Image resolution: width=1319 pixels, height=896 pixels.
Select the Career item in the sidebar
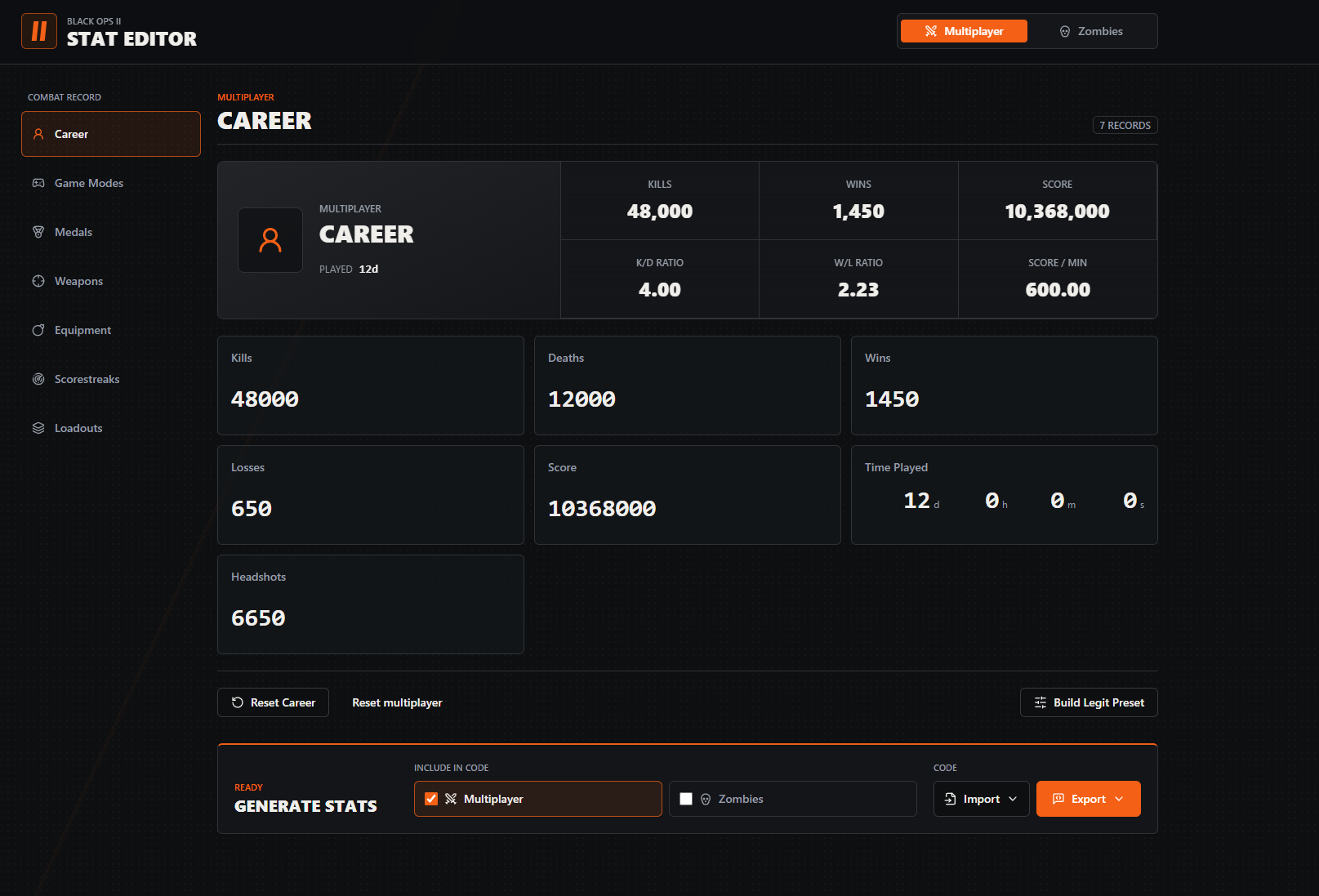click(x=111, y=134)
